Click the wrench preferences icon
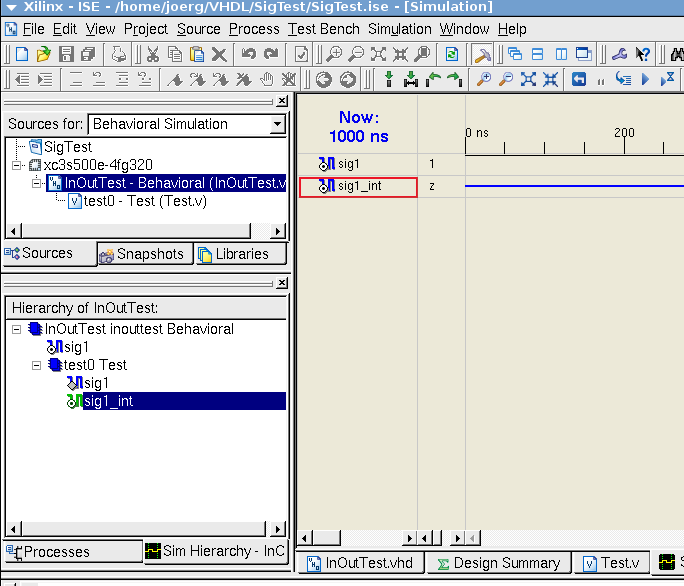Viewport: 684px width, 586px height. tap(619, 54)
